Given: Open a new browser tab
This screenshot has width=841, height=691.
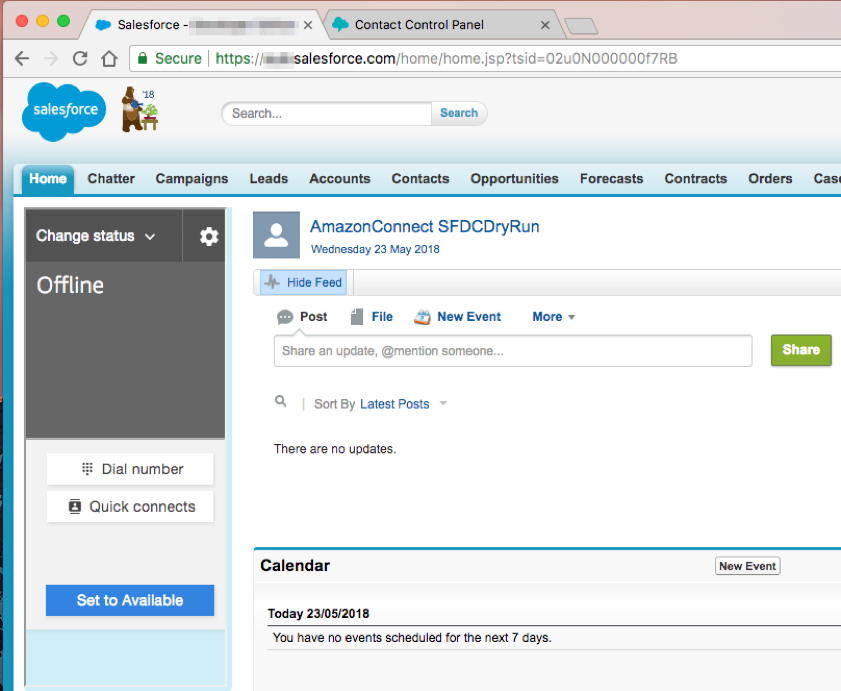Looking at the screenshot, I should [x=581, y=26].
